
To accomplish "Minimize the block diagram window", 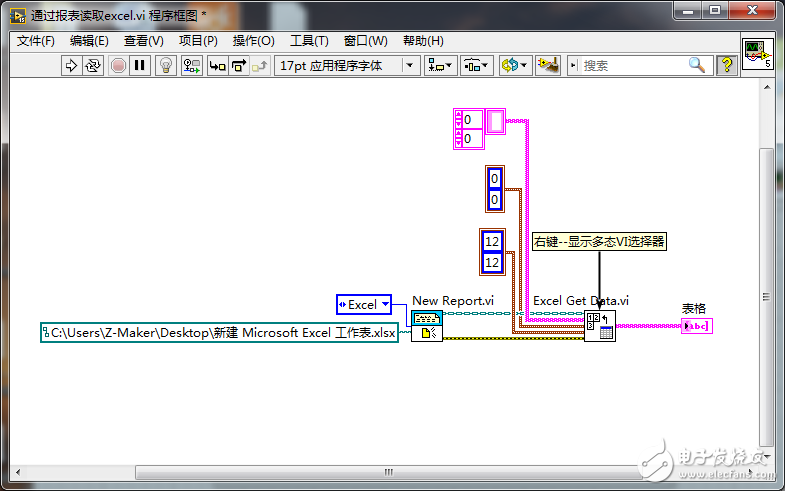I will (688, 10).
